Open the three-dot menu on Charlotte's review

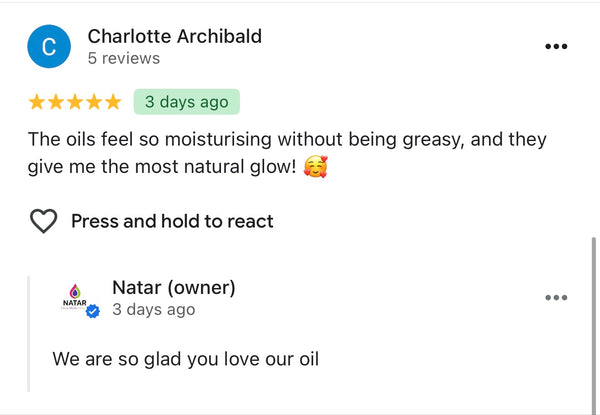coord(556,47)
